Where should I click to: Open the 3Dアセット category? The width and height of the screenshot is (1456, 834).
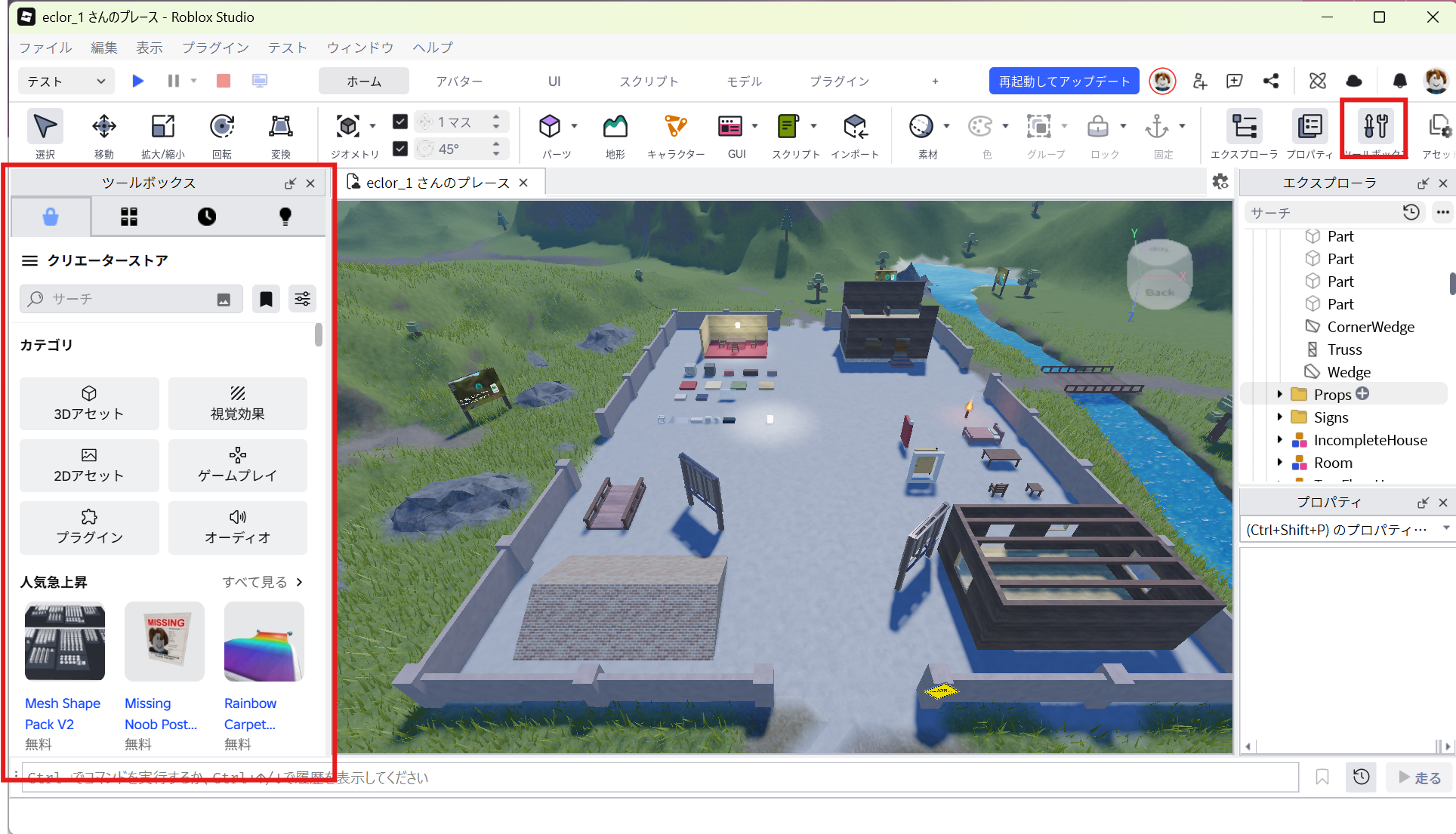[x=89, y=403]
